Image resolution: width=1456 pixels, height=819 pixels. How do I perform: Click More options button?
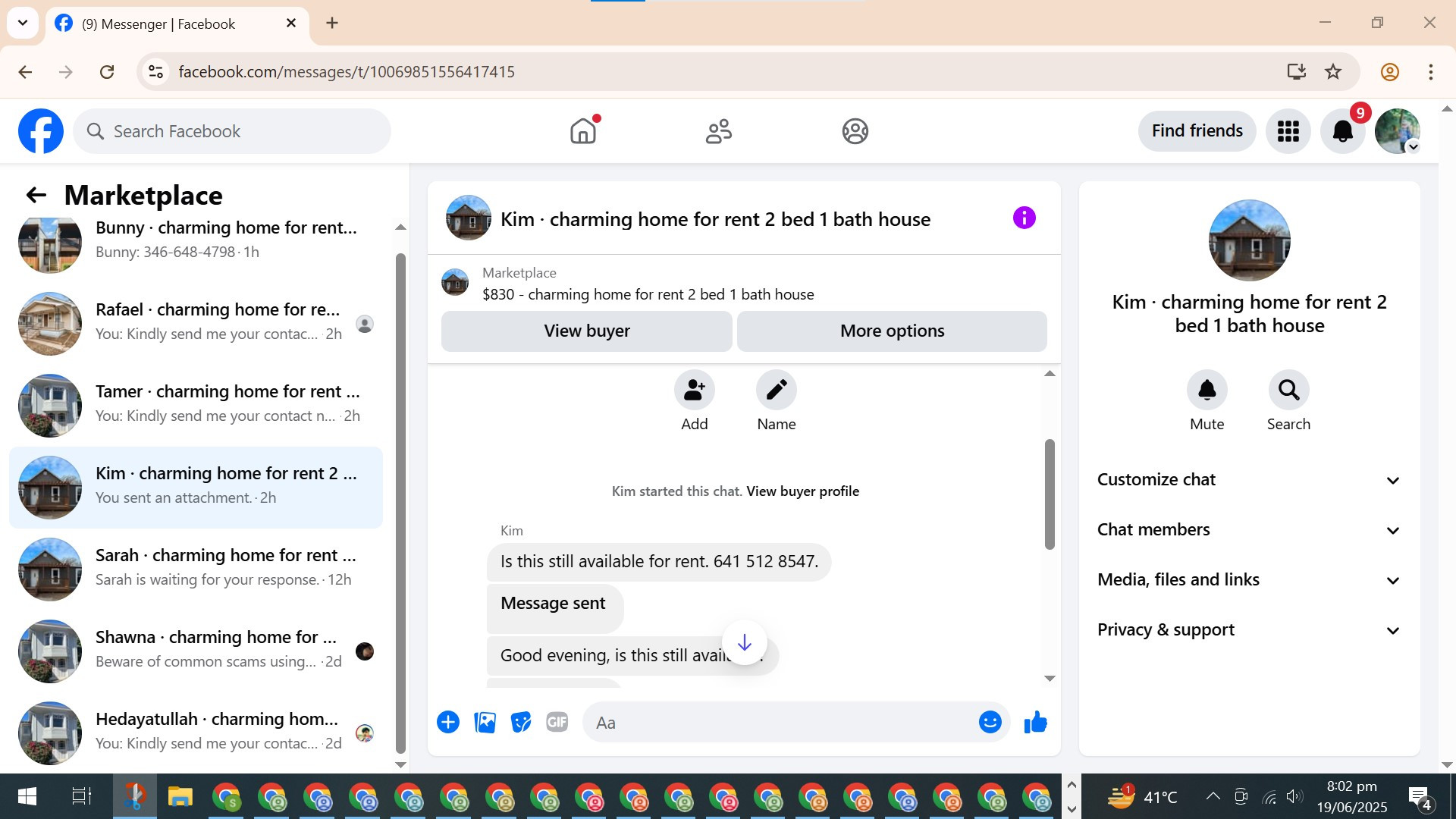click(x=892, y=331)
